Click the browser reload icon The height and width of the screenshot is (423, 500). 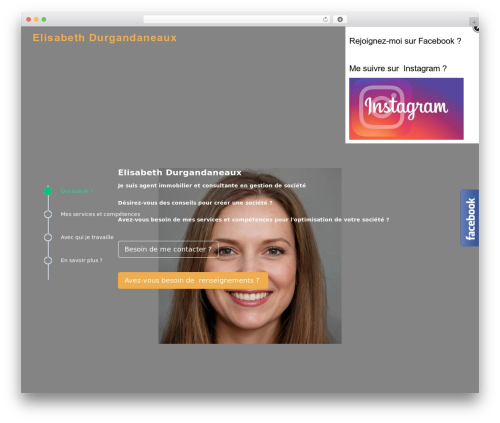[325, 19]
